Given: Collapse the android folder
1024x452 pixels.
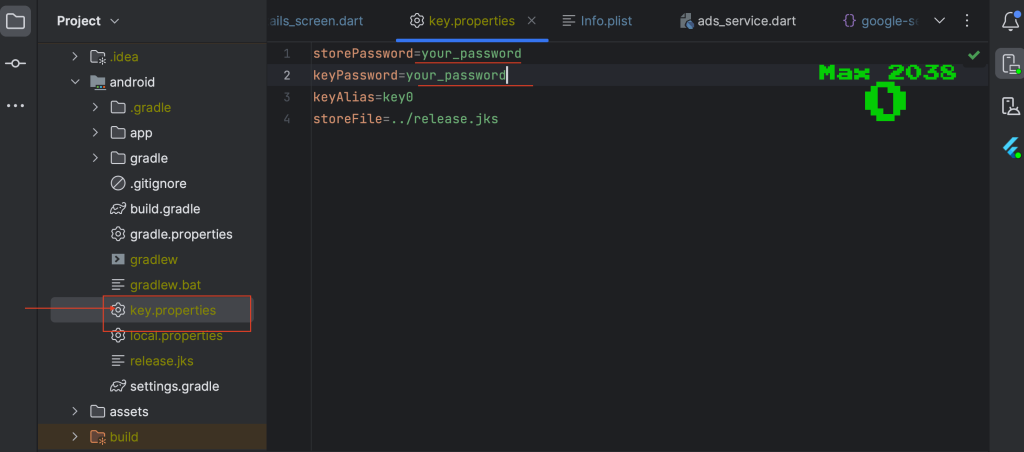Looking at the screenshot, I should [x=75, y=82].
